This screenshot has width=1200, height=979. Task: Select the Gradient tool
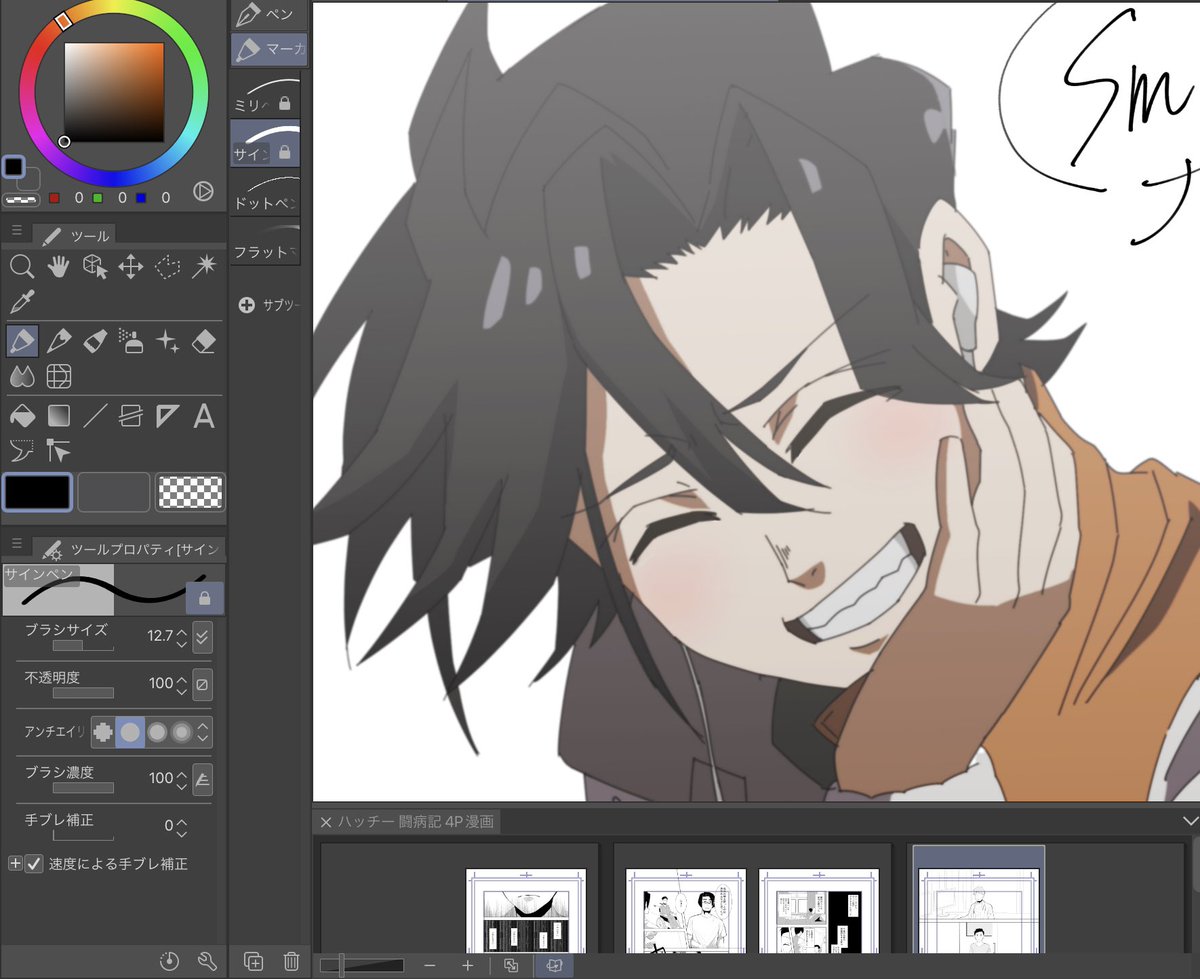(x=59, y=415)
